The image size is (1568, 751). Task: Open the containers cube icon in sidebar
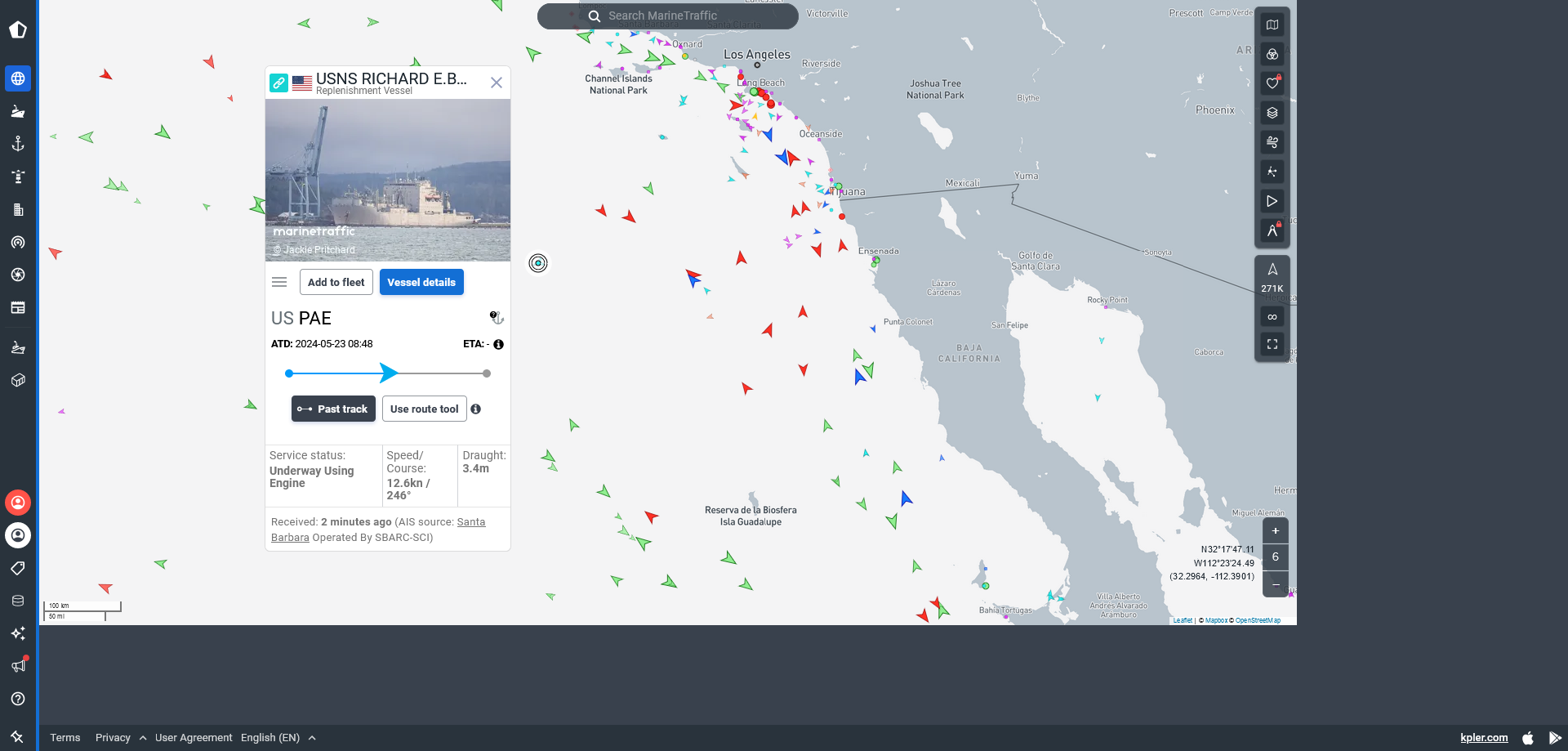[x=18, y=380]
